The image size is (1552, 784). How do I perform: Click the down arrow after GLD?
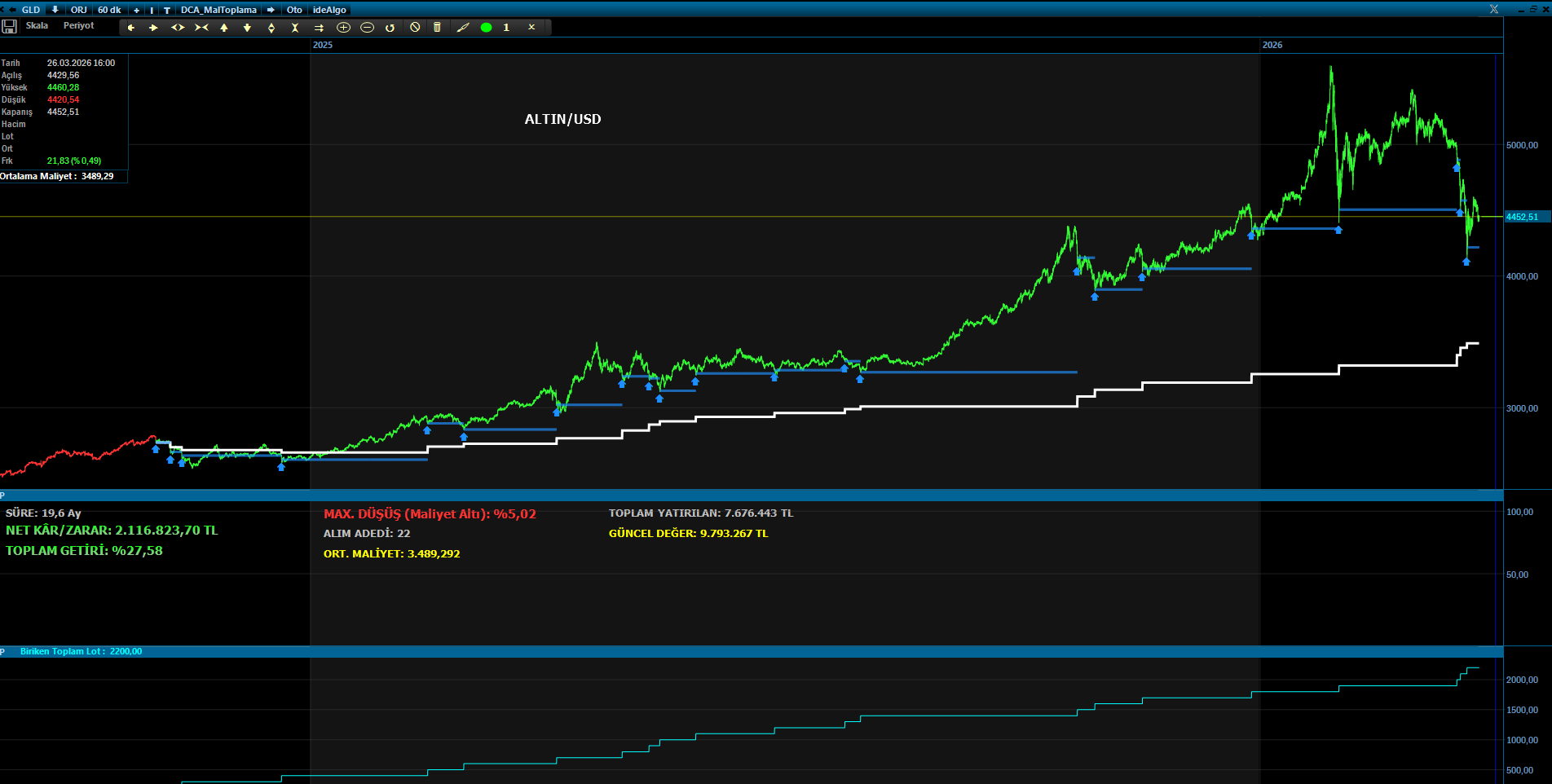(55, 10)
